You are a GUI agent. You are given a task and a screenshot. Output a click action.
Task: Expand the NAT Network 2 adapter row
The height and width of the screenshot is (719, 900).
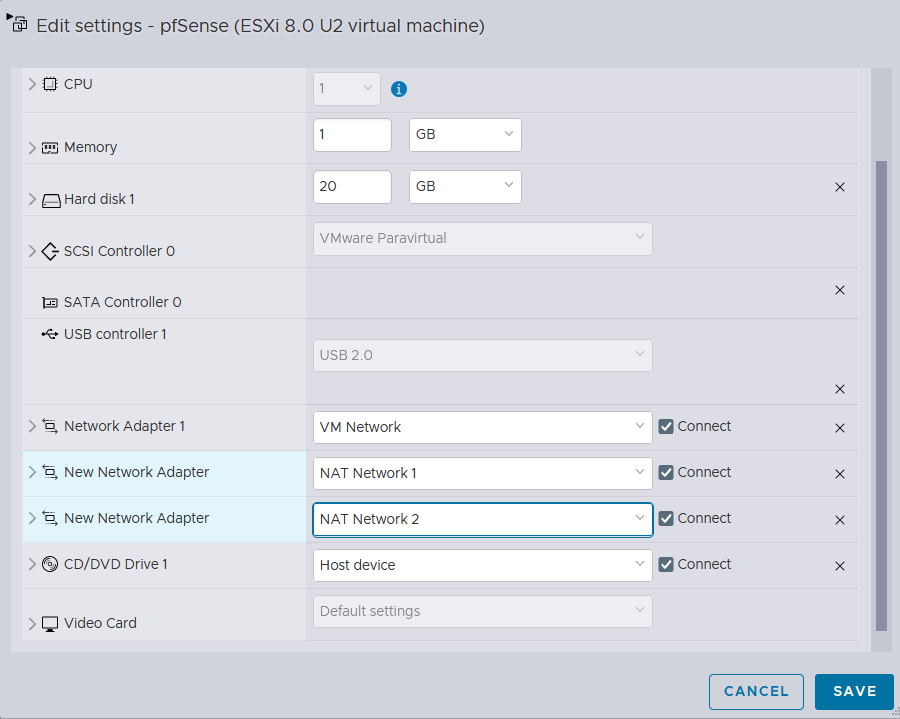click(x=32, y=518)
